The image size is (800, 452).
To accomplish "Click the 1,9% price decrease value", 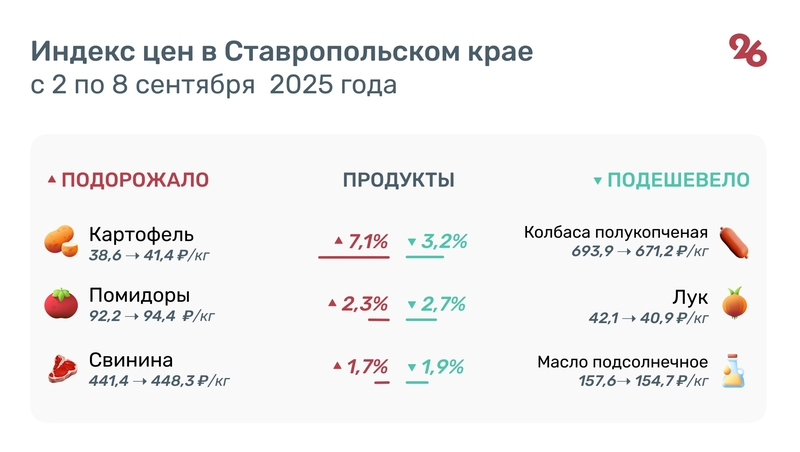I will (442, 367).
